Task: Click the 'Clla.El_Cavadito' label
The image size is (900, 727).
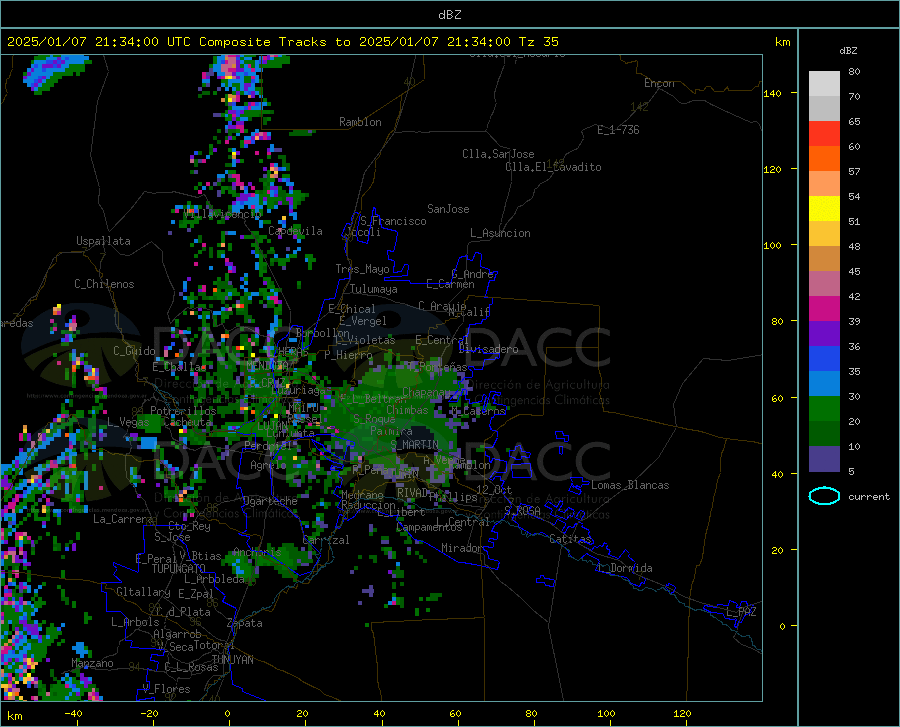Action: (553, 167)
